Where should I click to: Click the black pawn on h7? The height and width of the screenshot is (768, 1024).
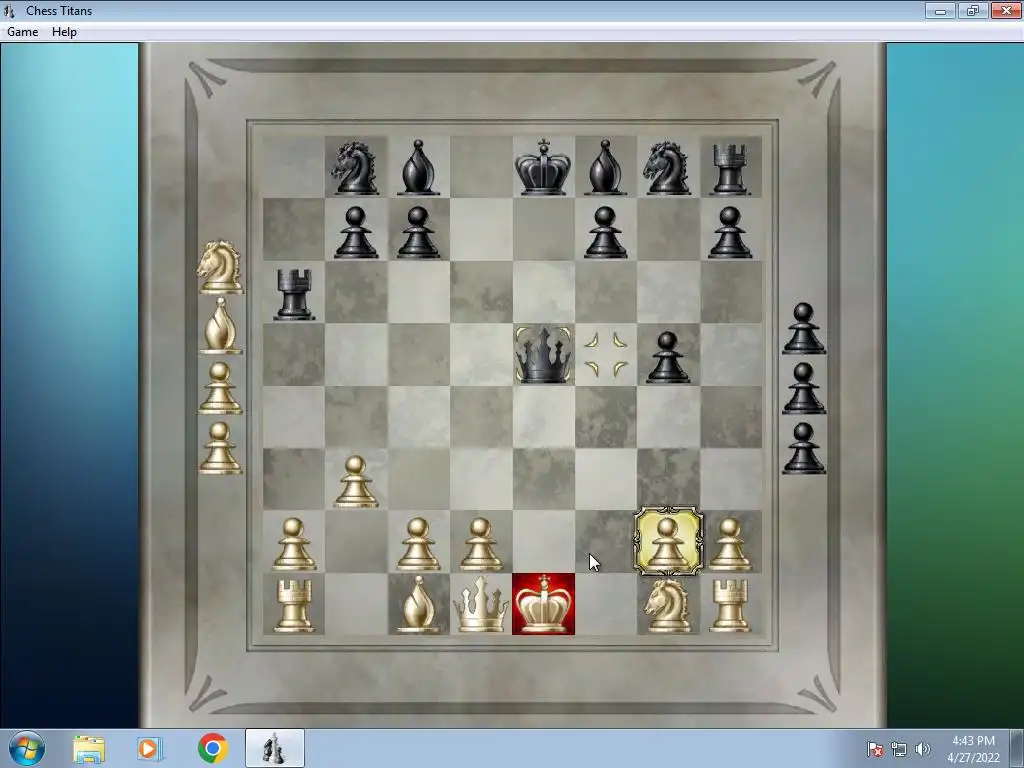coord(729,232)
